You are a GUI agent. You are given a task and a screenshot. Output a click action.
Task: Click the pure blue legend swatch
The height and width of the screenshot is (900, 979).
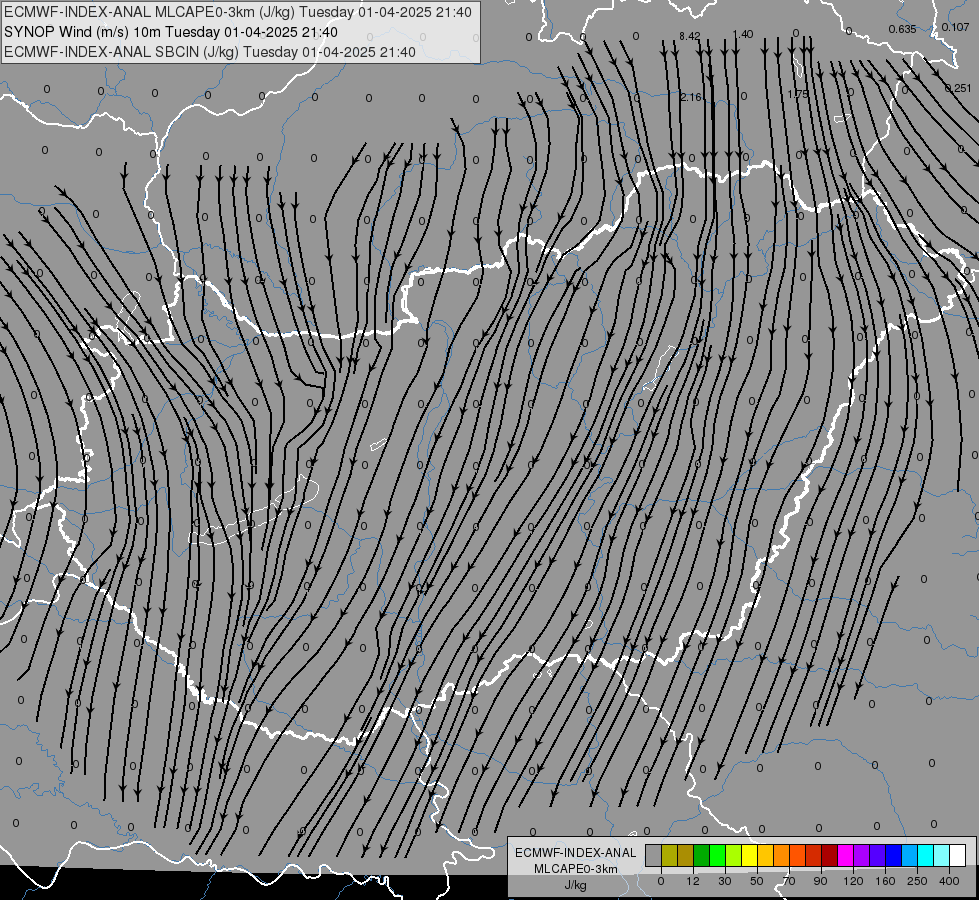894,855
